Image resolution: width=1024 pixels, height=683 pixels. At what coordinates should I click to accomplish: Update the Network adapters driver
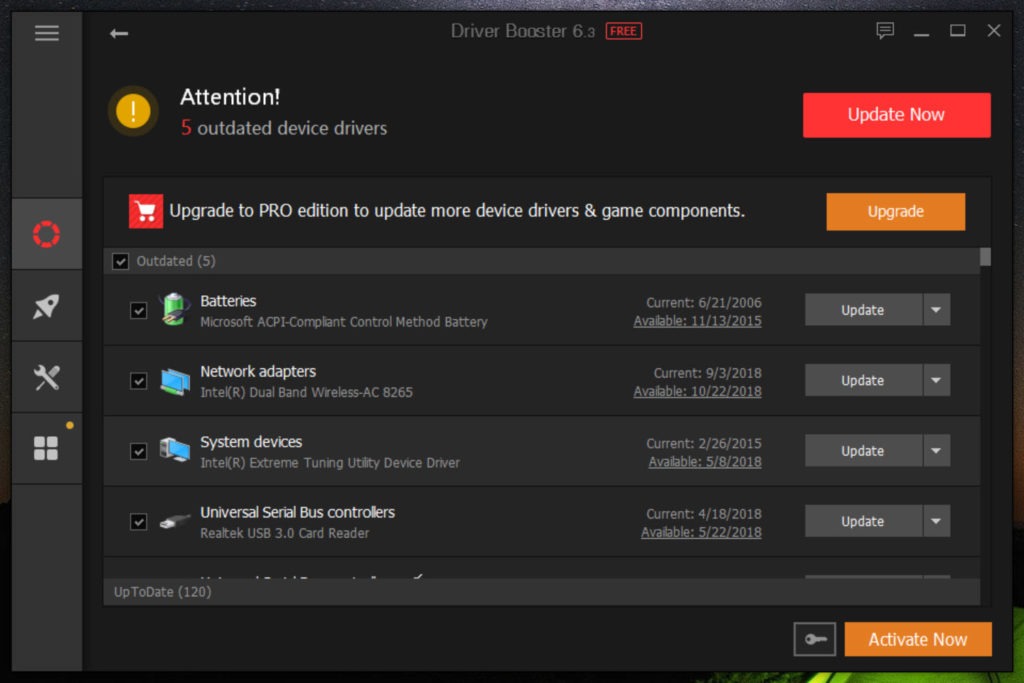[x=863, y=380]
